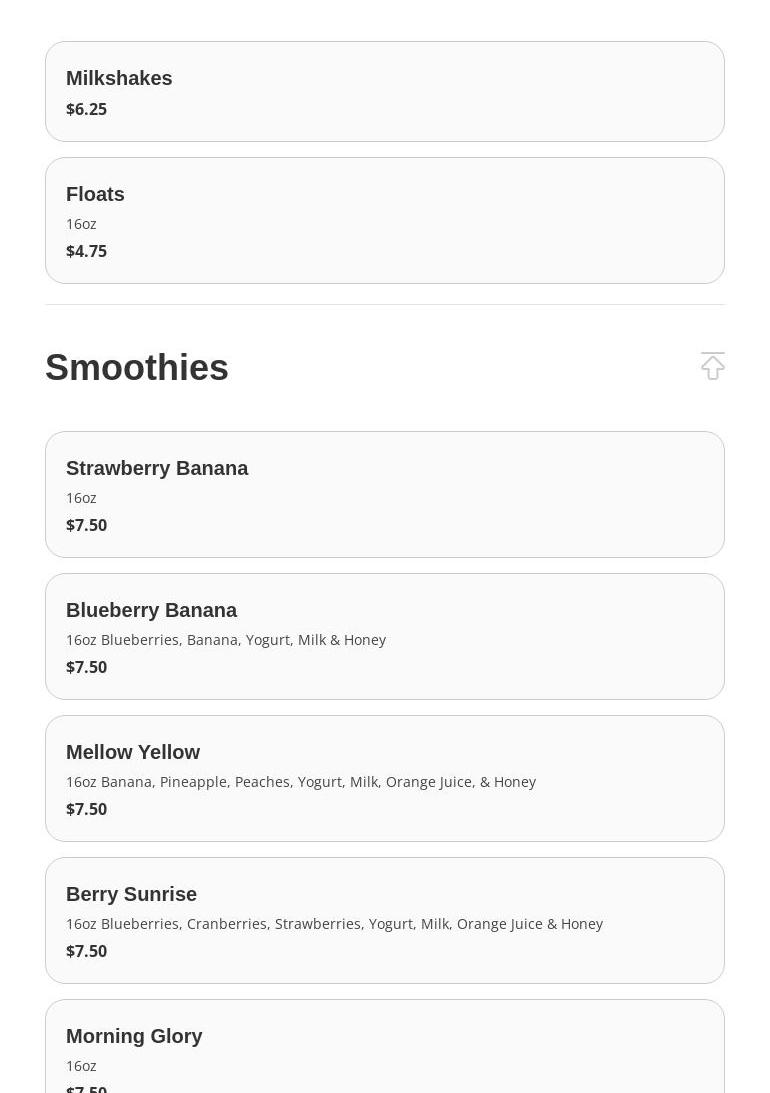This screenshot has height=1093, width=770.
Task: Click the Blueberry Banana ingredients description
Action: click(x=226, y=640)
